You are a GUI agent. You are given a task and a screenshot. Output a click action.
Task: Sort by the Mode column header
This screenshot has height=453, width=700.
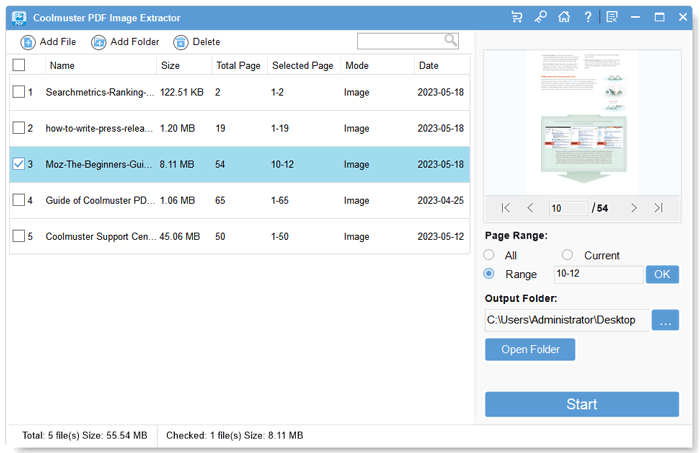click(357, 66)
